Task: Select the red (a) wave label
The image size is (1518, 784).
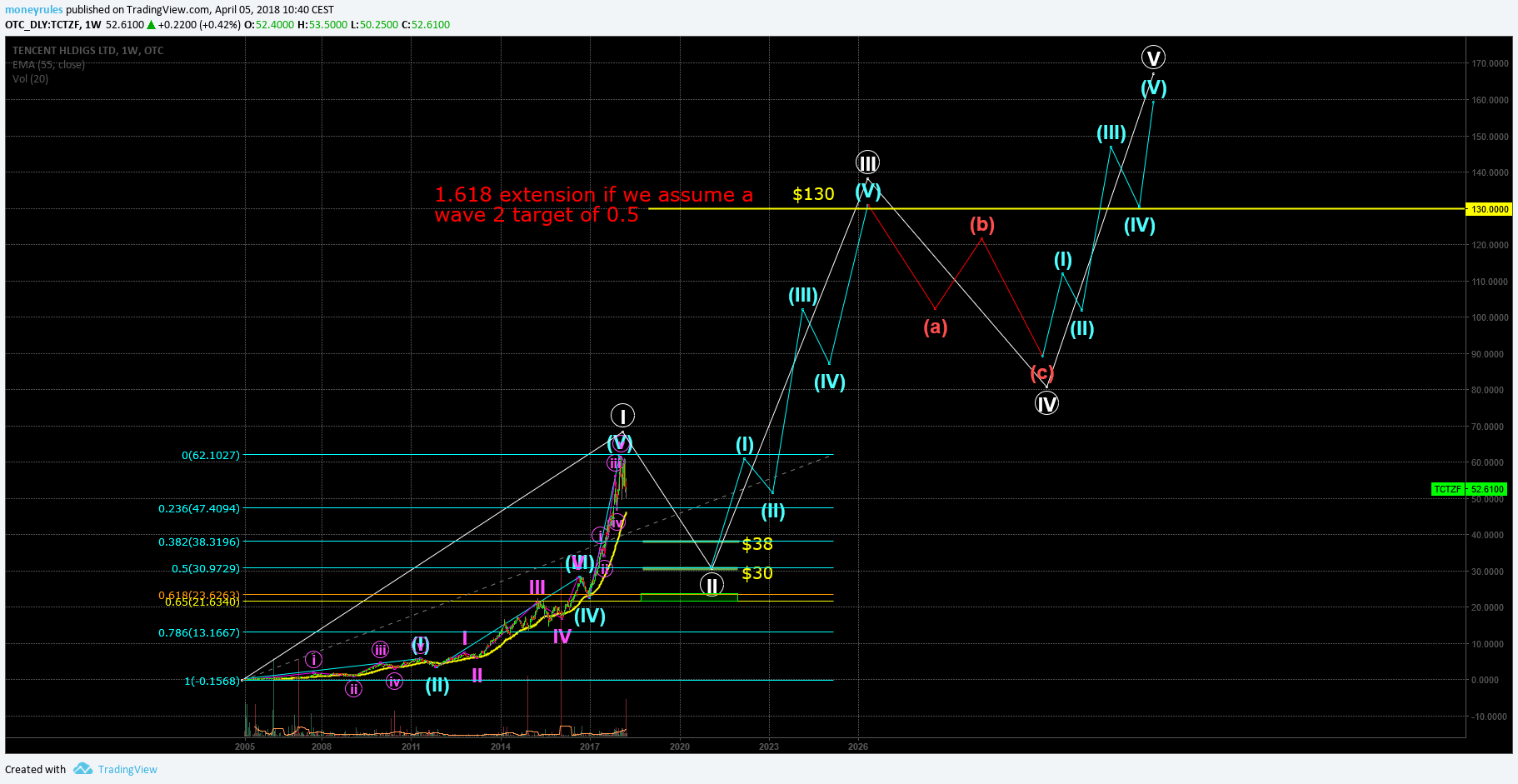Action: click(936, 327)
